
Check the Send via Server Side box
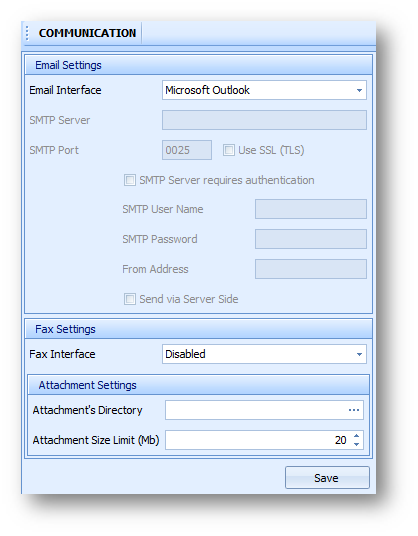[130, 299]
